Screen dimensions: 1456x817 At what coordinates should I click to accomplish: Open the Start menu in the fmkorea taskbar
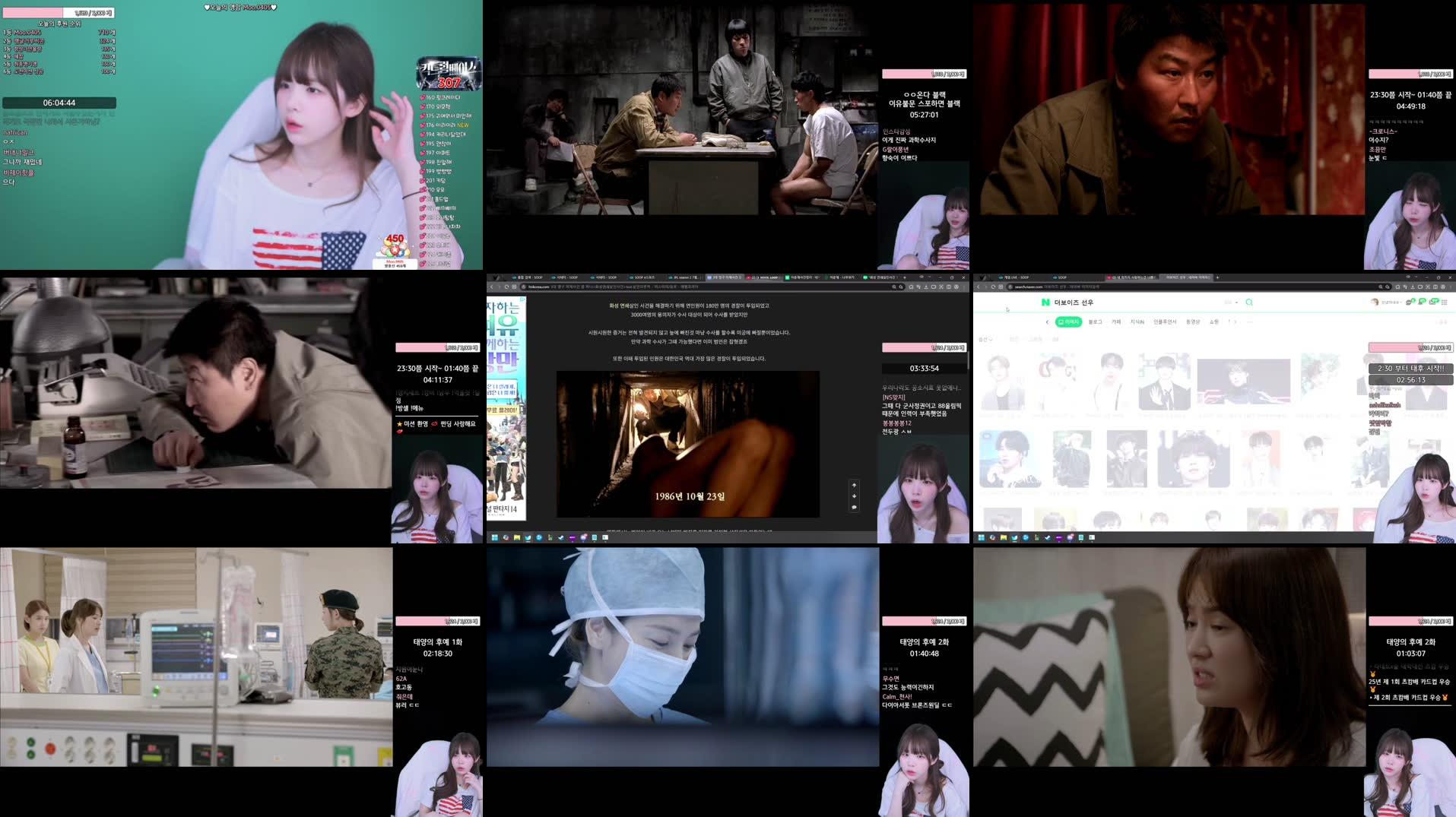coord(494,537)
